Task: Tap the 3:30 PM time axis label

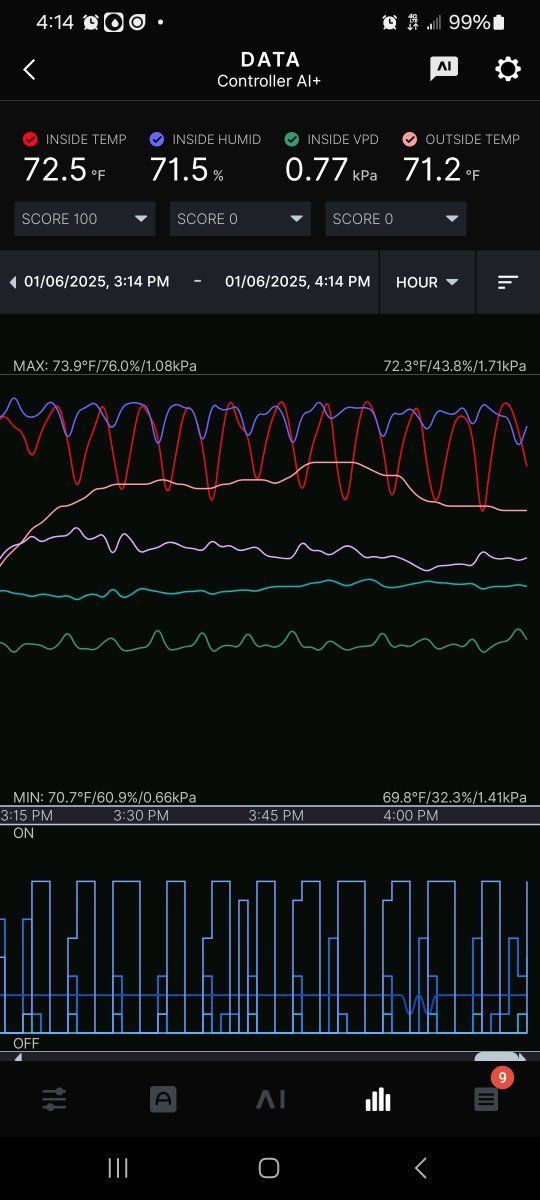Action: click(141, 816)
